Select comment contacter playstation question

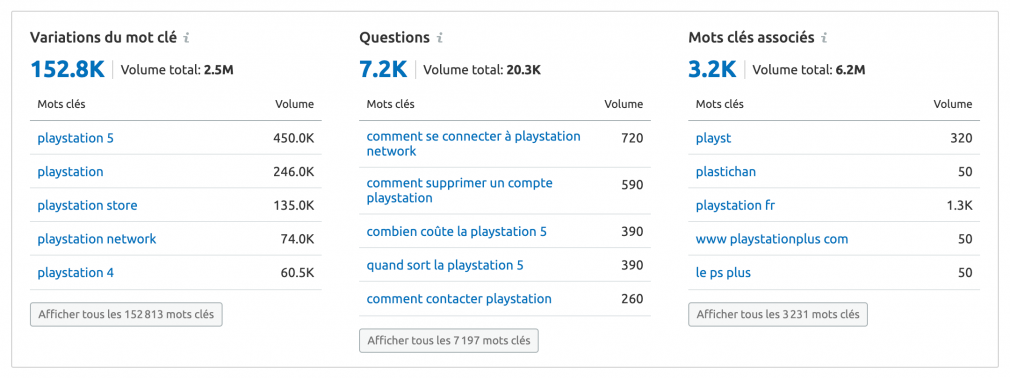point(459,299)
